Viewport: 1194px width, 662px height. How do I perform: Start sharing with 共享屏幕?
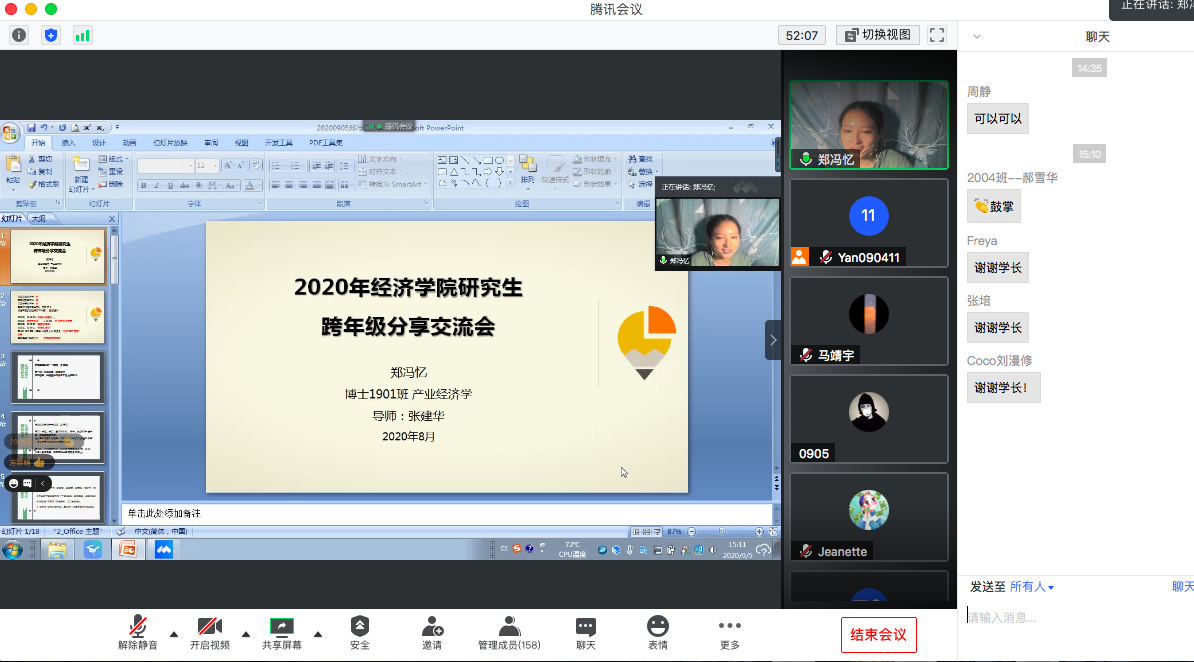coord(282,633)
